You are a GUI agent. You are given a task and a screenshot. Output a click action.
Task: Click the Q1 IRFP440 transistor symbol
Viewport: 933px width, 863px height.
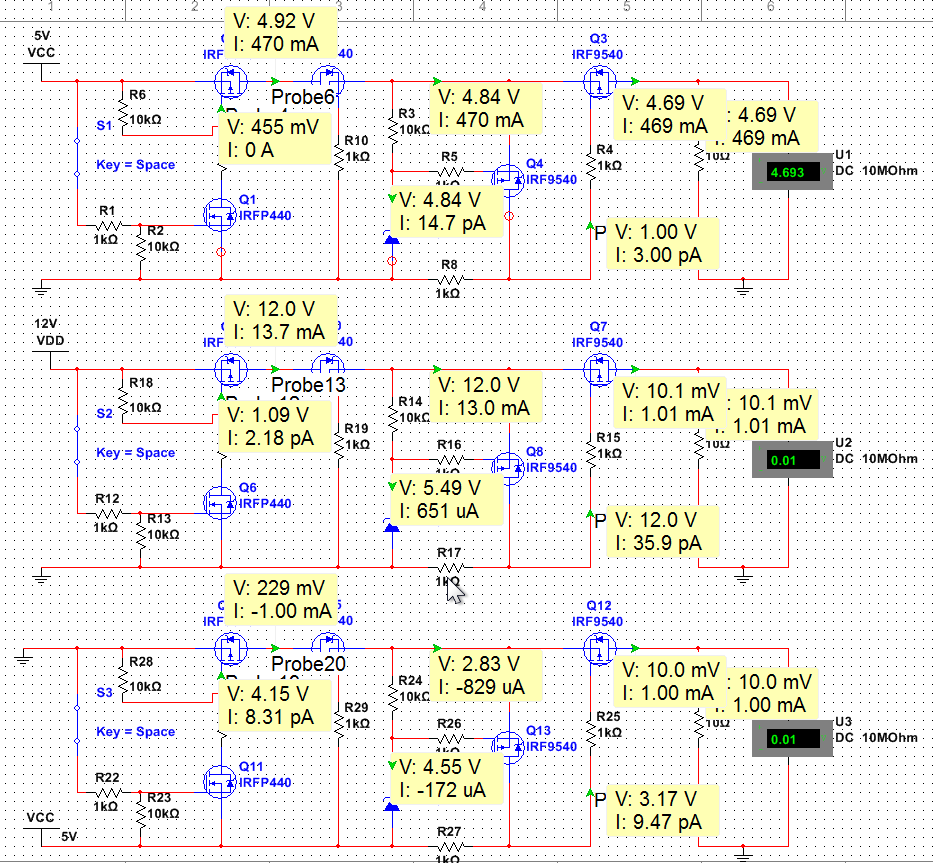220,215
